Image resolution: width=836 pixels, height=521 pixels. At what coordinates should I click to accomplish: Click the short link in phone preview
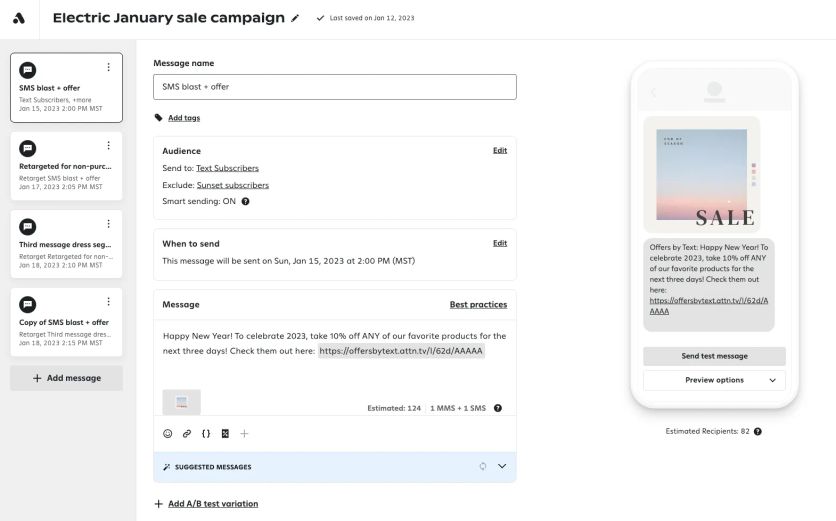tap(709, 306)
